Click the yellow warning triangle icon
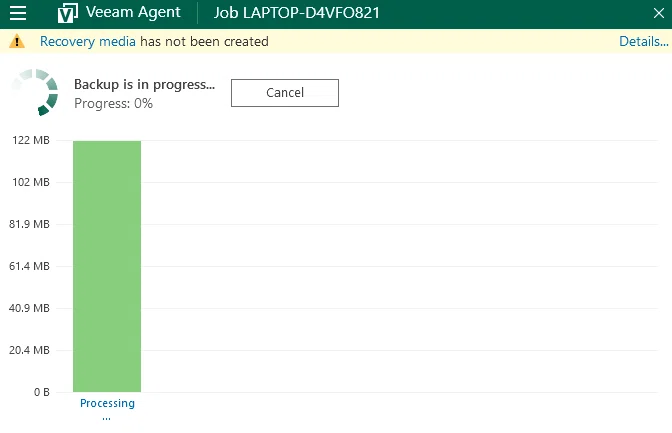This screenshot has height=433, width=672. (17, 42)
